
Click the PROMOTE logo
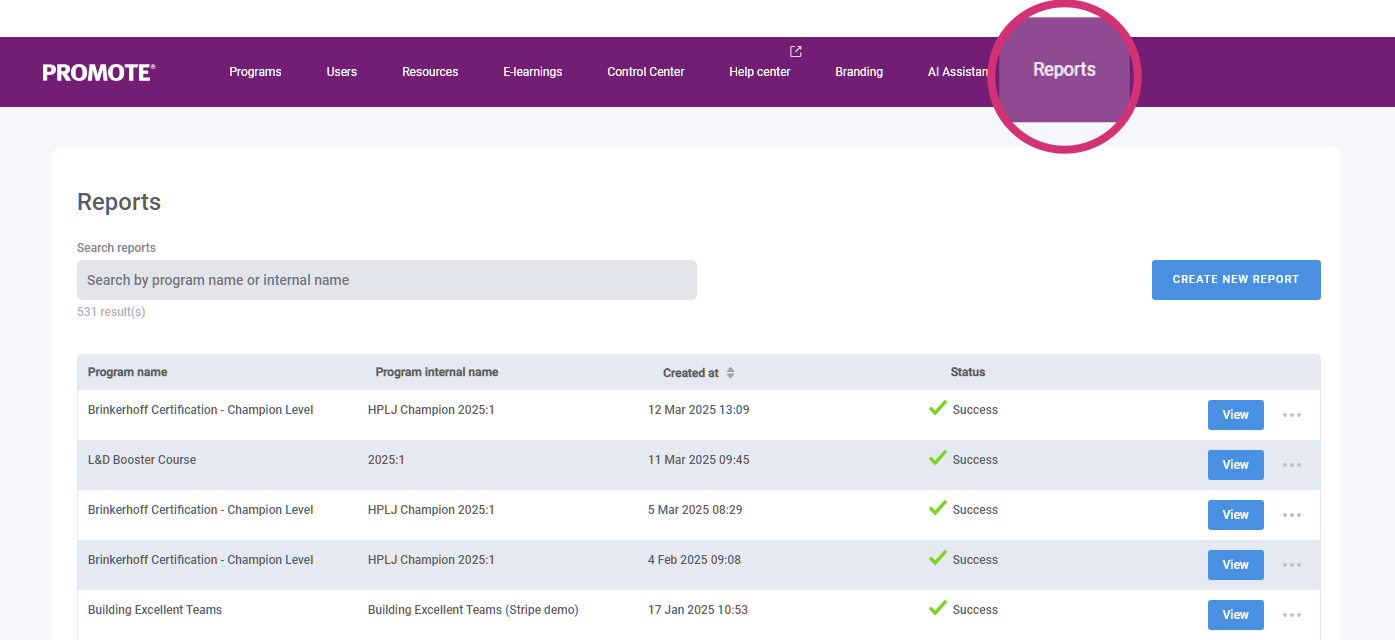tap(99, 72)
